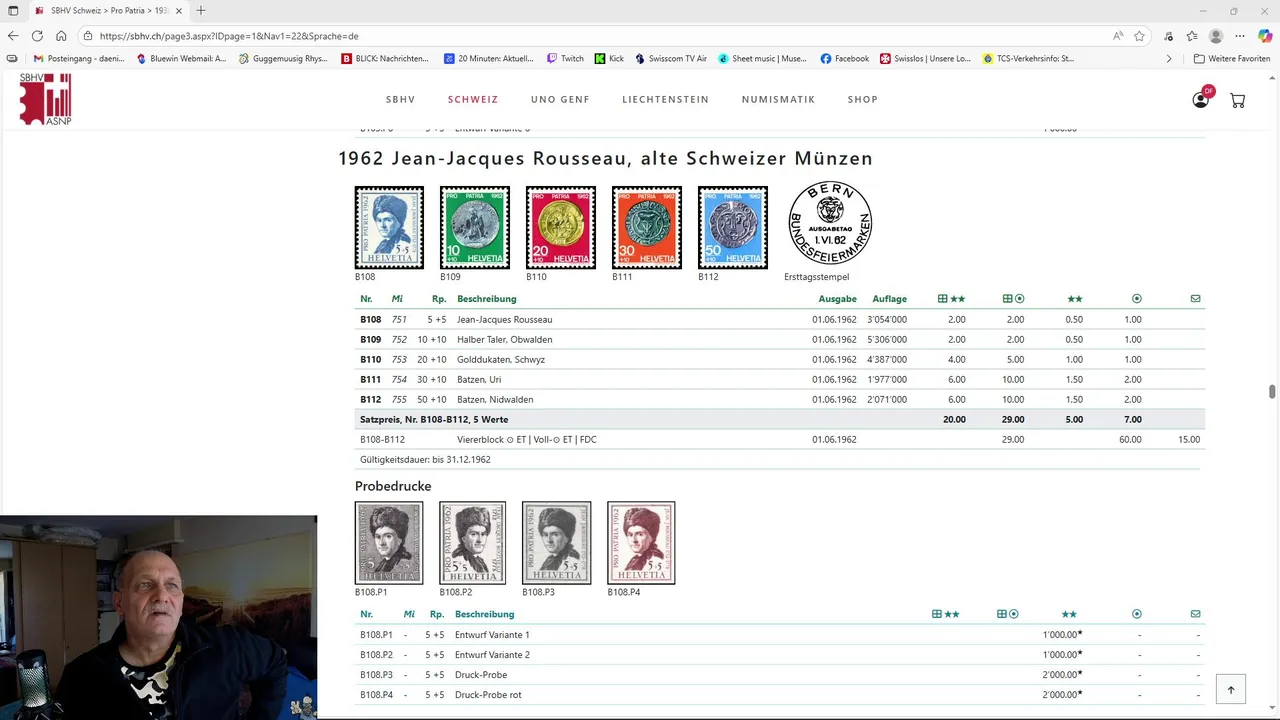Open Weitere Favoriten folder

coord(1232,59)
